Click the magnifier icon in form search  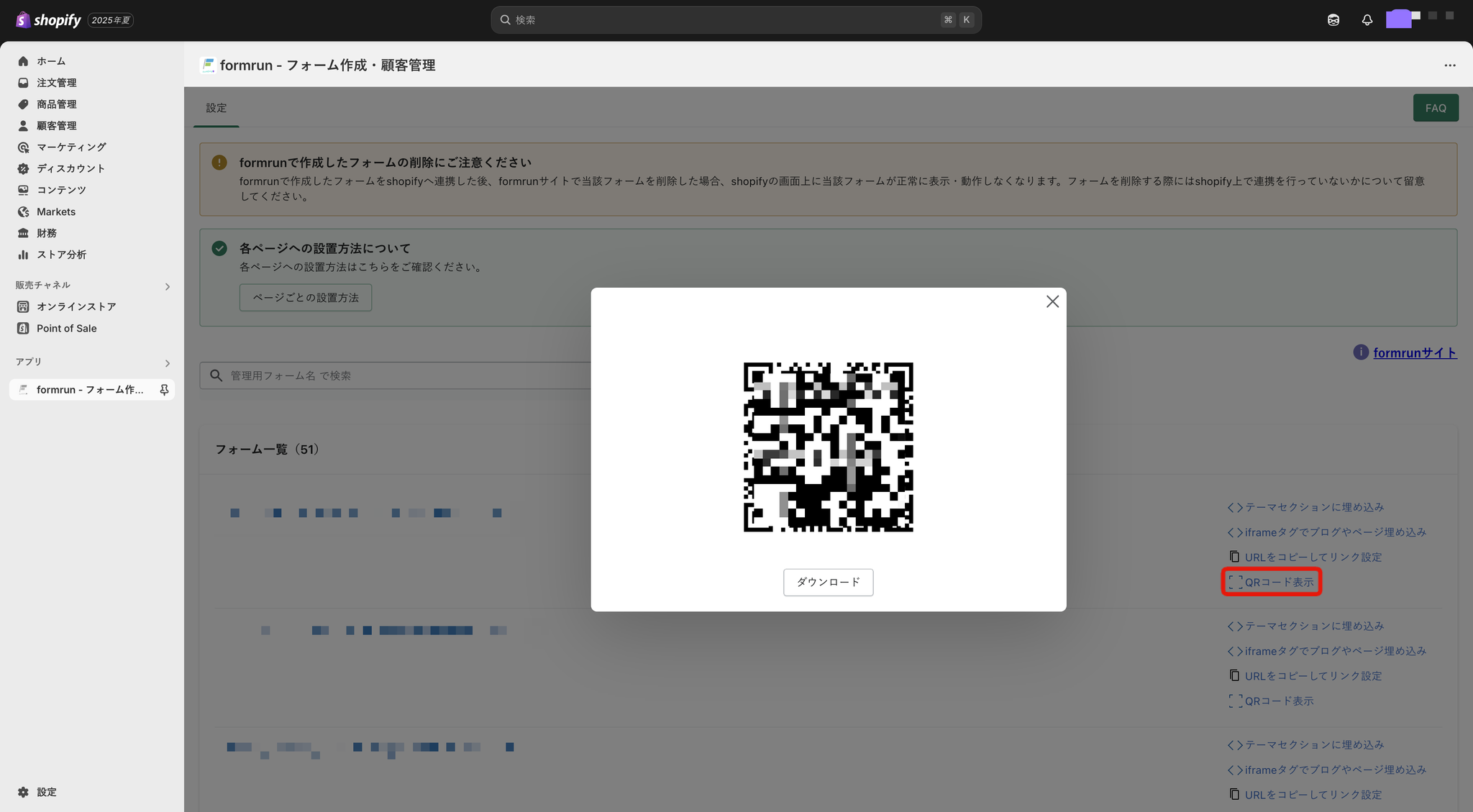click(216, 375)
